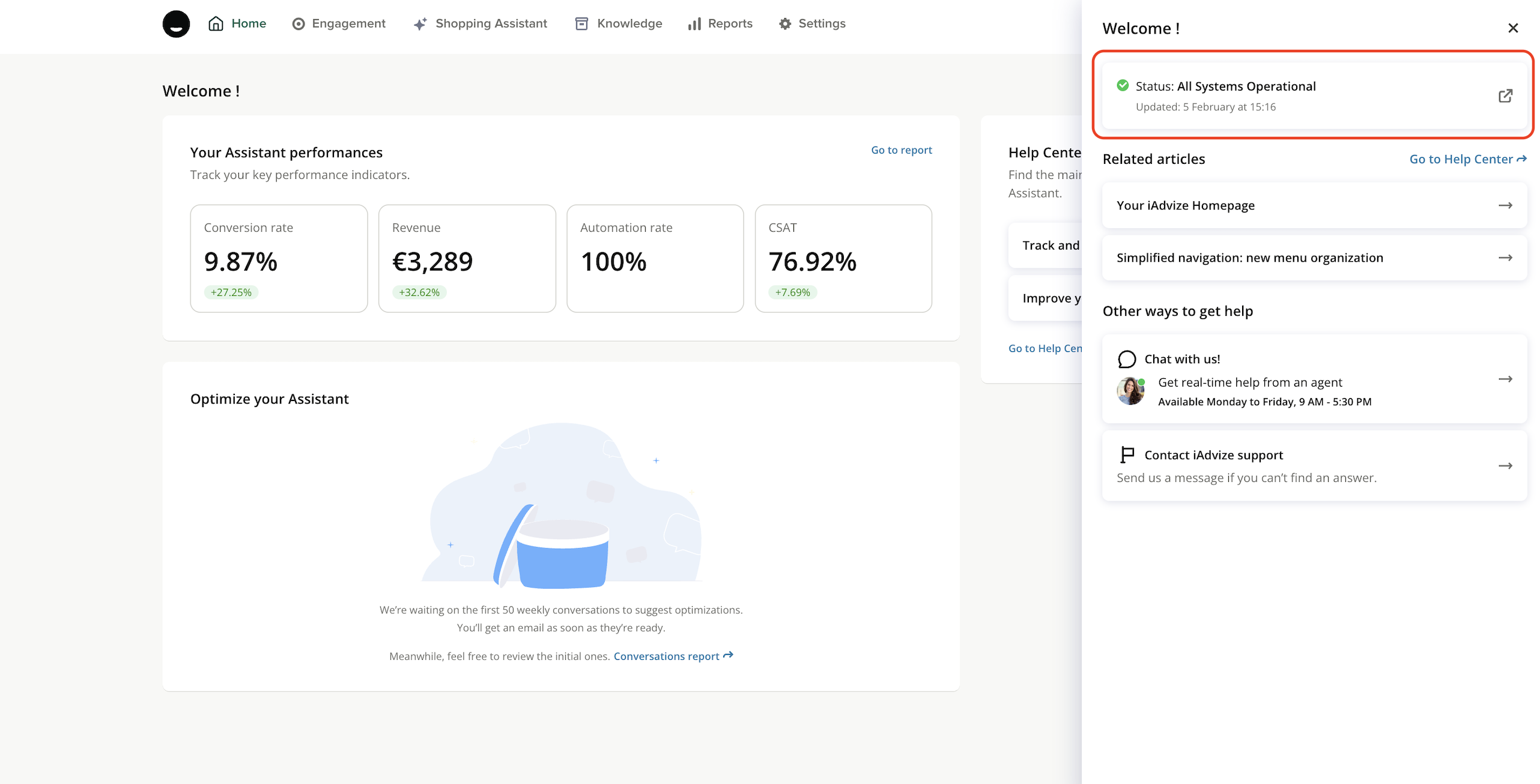Screen dimensions: 1540x784
Task: Open the Settings gear menu
Action: click(812, 23)
